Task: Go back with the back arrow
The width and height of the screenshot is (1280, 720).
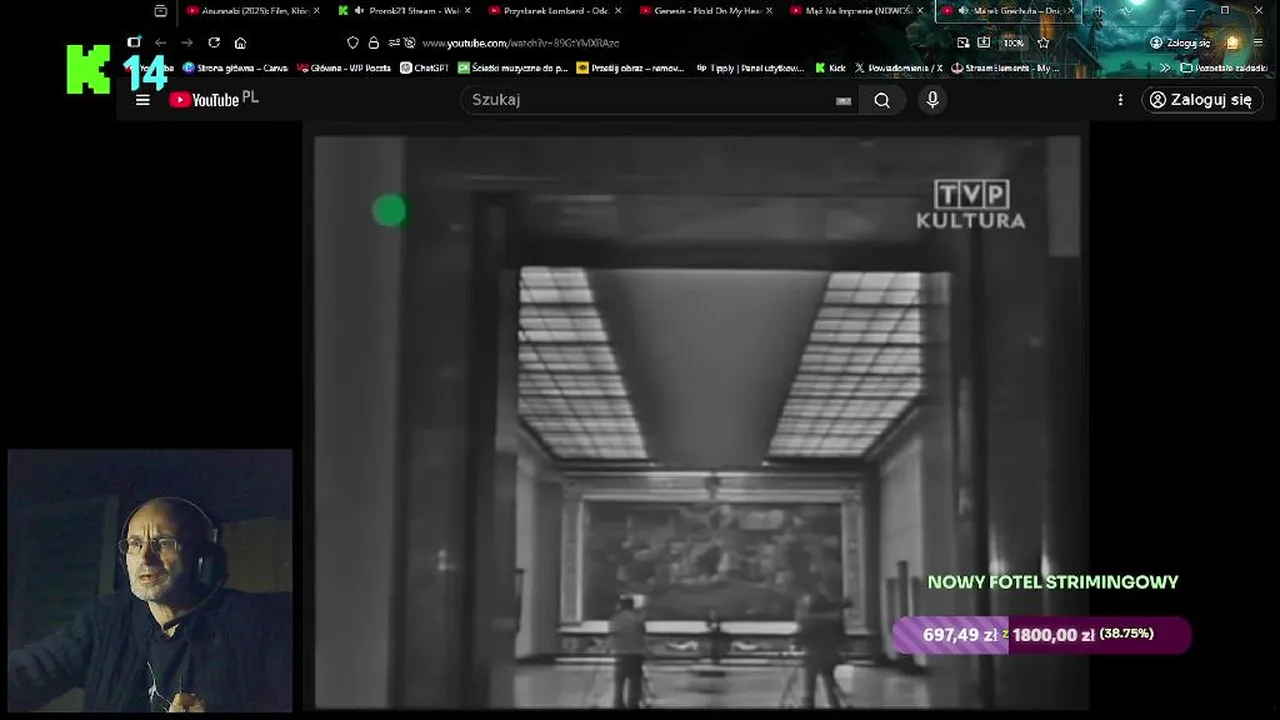Action: click(161, 43)
